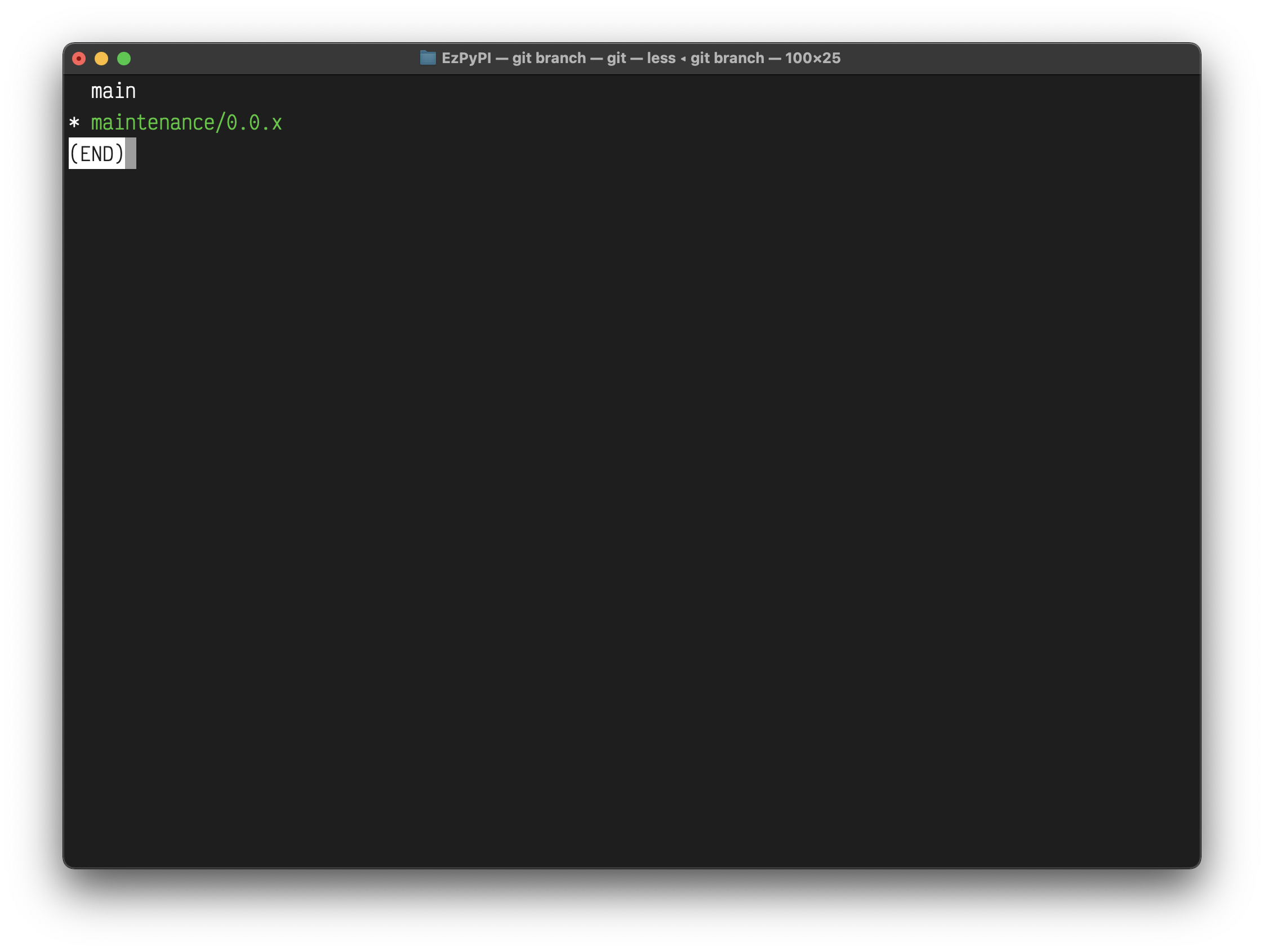Screen dimensions: 1264x952
Task: Click the first git branch text in title
Action: (549, 58)
